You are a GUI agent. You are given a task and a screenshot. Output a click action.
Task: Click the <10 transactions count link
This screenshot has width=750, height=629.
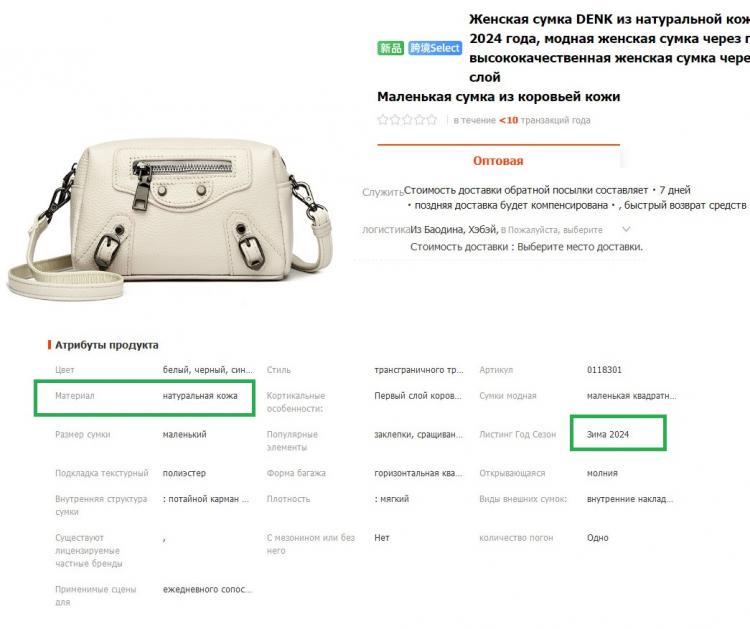coord(508,120)
